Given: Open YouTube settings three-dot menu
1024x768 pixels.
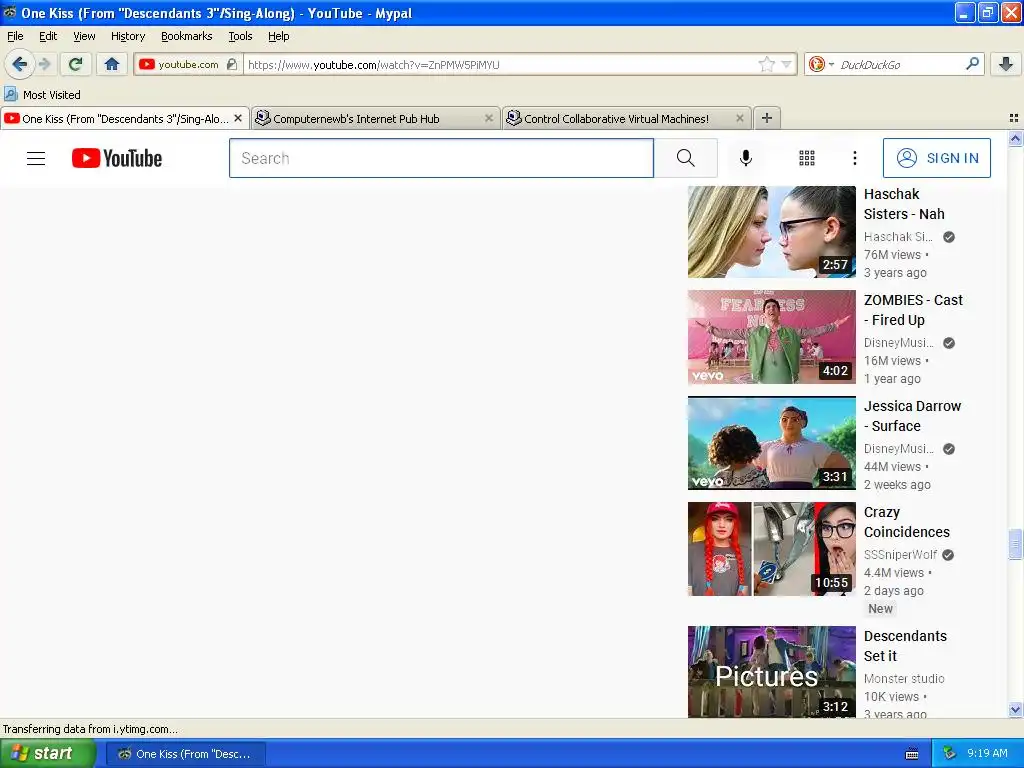Looking at the screenshot, I should click(854, 158).
